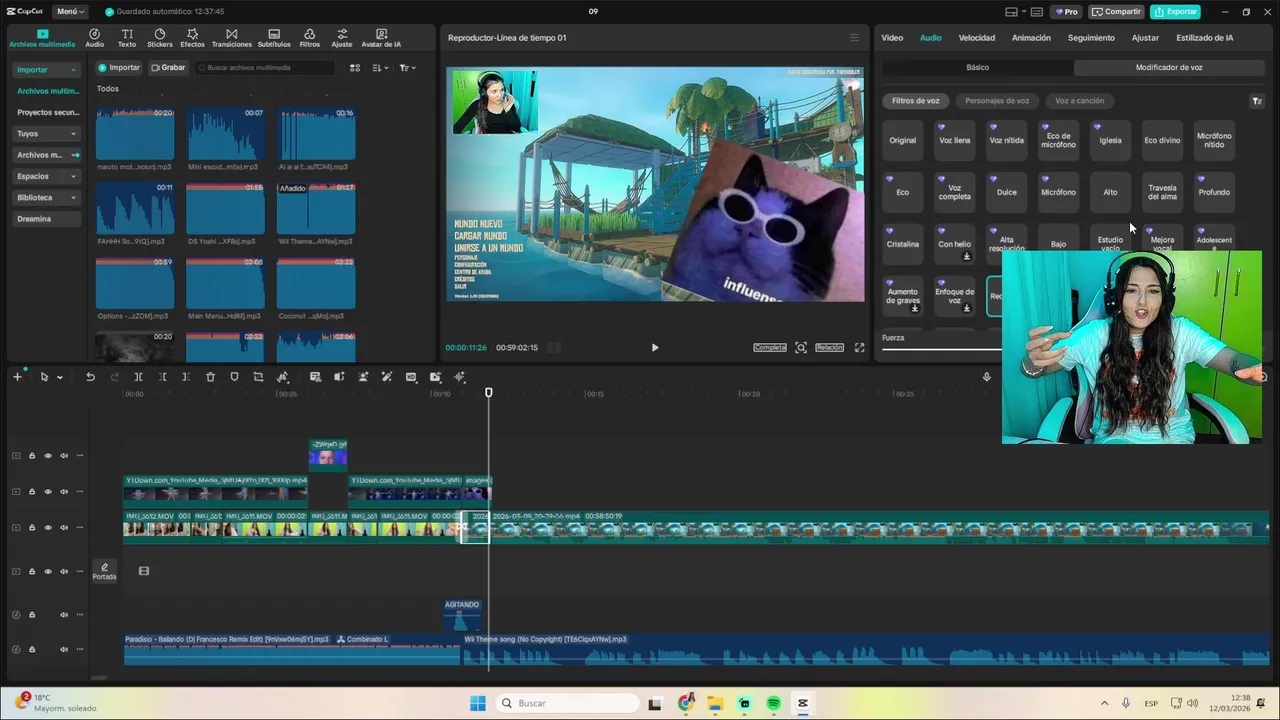
Task: Open the Stickers panel
Action: coord(160,38)
